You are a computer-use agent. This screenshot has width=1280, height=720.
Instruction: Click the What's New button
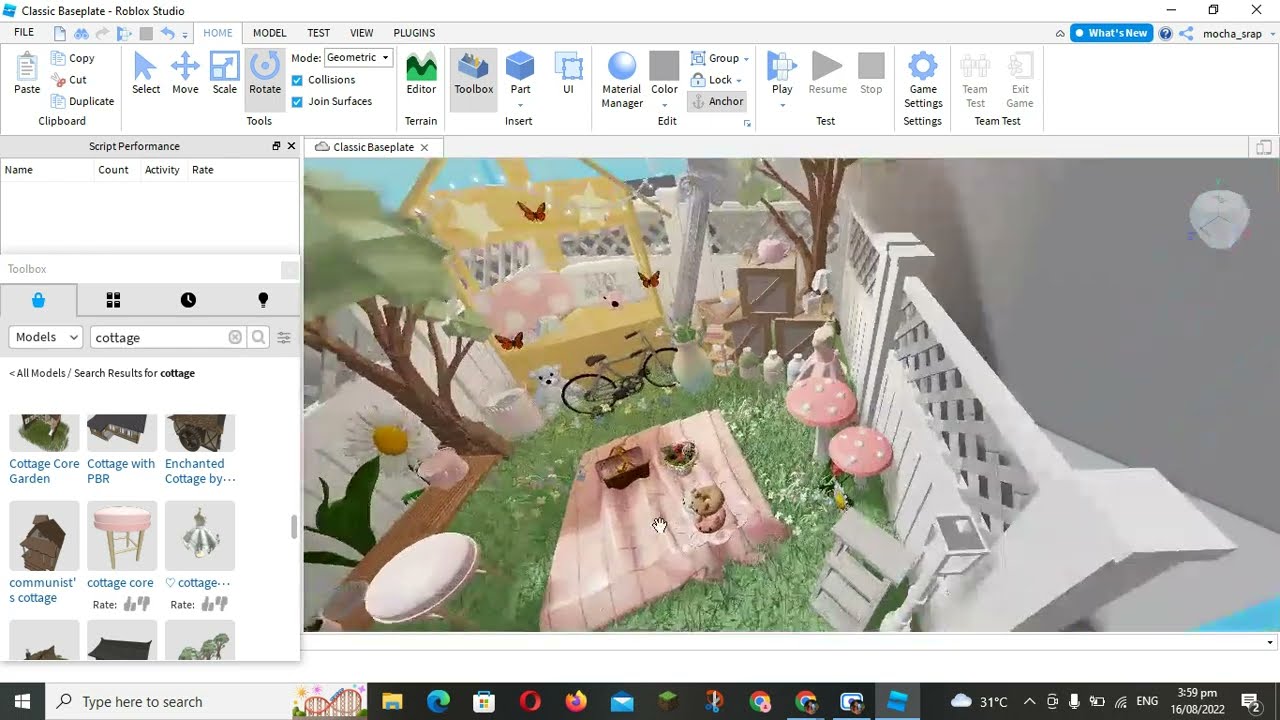coord(1111,33)
